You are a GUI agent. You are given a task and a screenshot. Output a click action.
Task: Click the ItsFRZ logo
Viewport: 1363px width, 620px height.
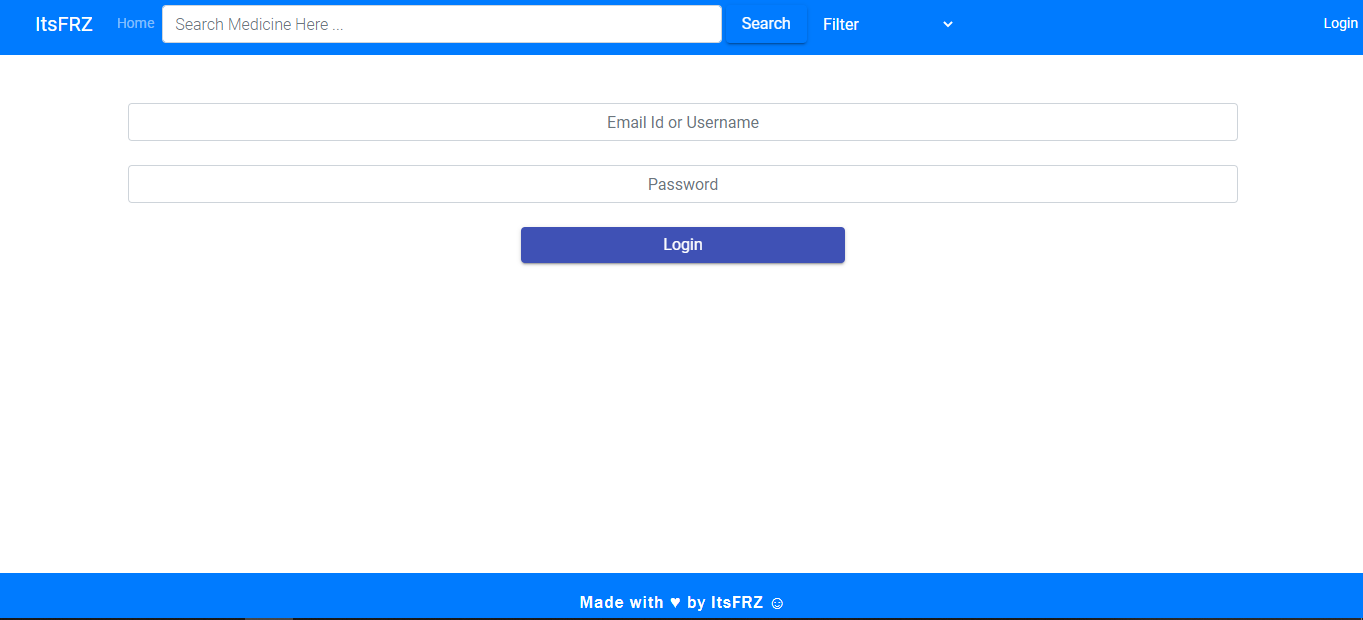[63, 23]
